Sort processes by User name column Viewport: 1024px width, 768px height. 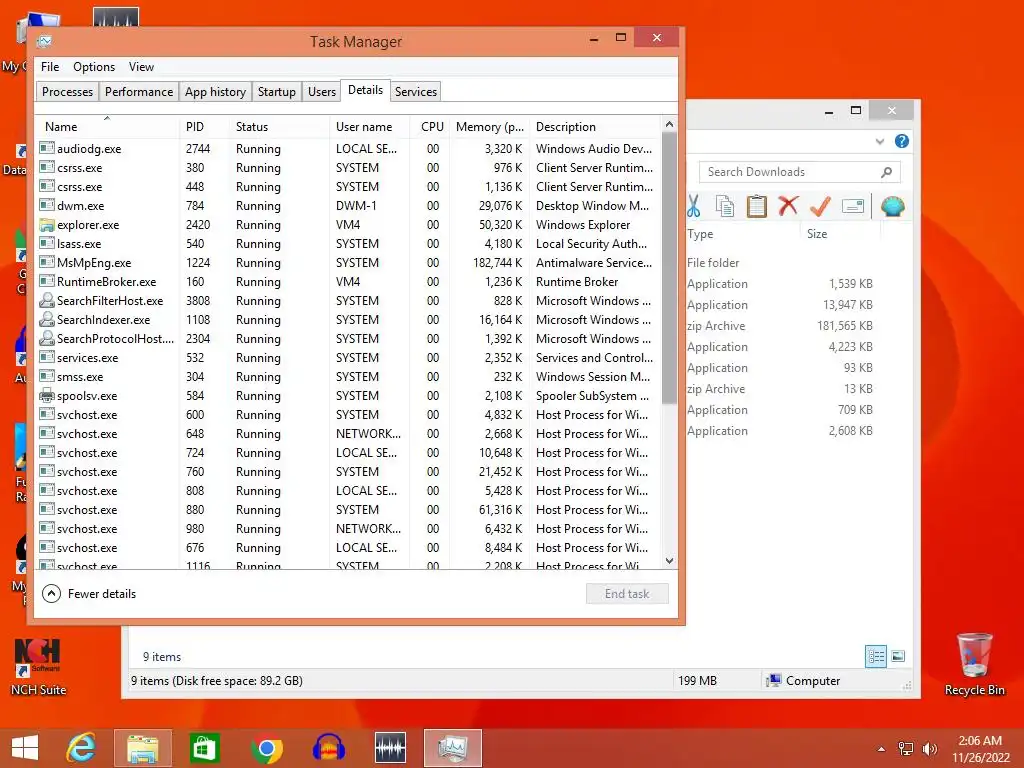370,127
